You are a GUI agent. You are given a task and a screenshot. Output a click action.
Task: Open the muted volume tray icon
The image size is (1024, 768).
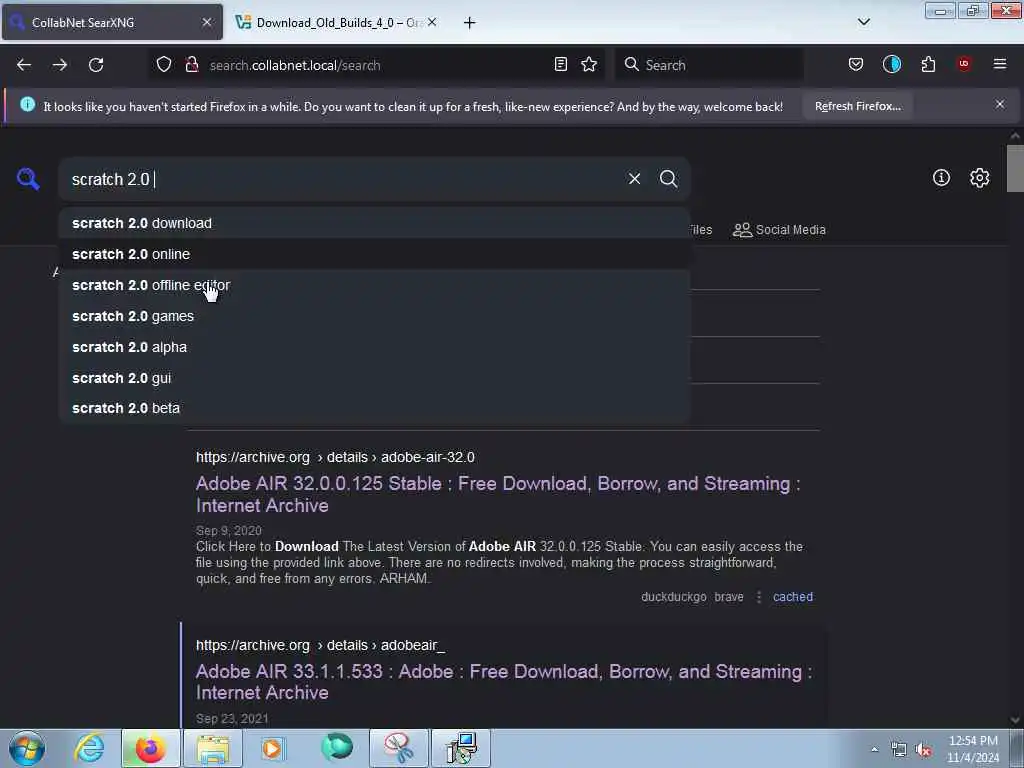click(x=923, y=750)
